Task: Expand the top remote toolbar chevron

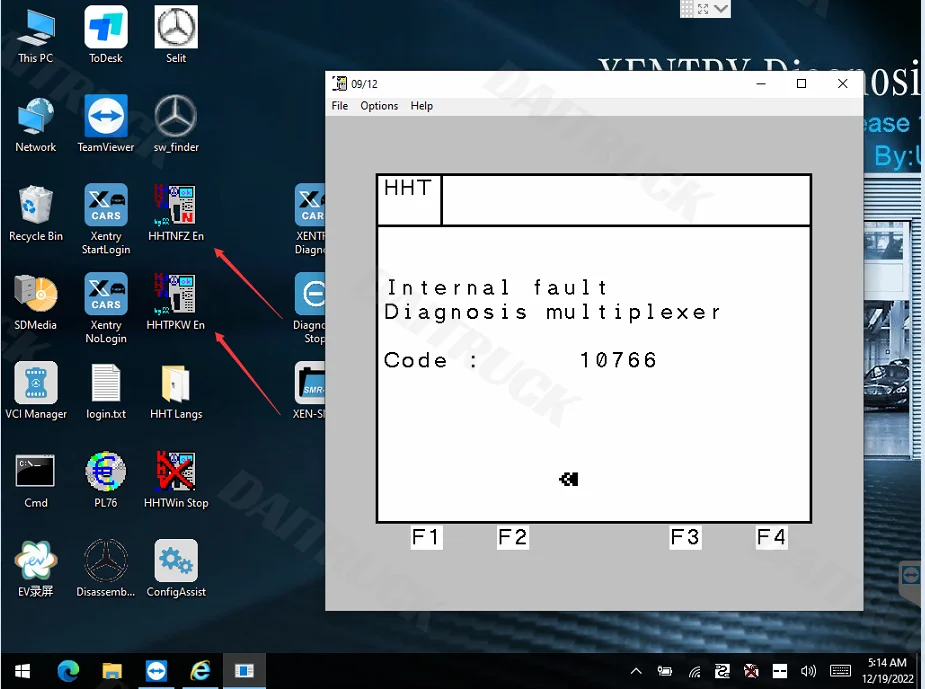Action: (x=721, y=8)
